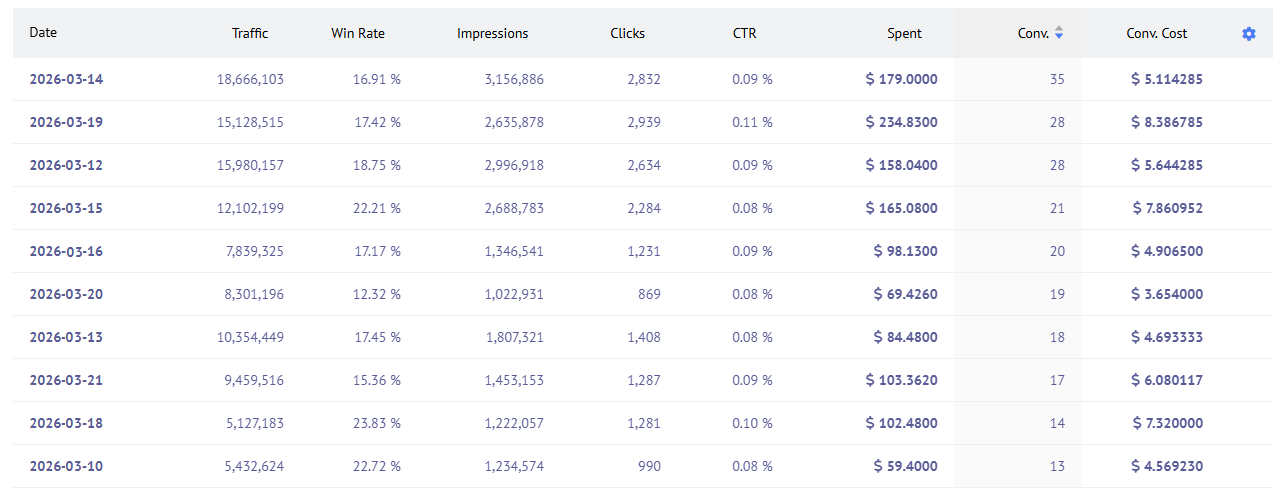Select the 2026-03-12 date entry
Image resolution: width=1288 pixels, height=493 pixels.
click(x=66, y=166)
